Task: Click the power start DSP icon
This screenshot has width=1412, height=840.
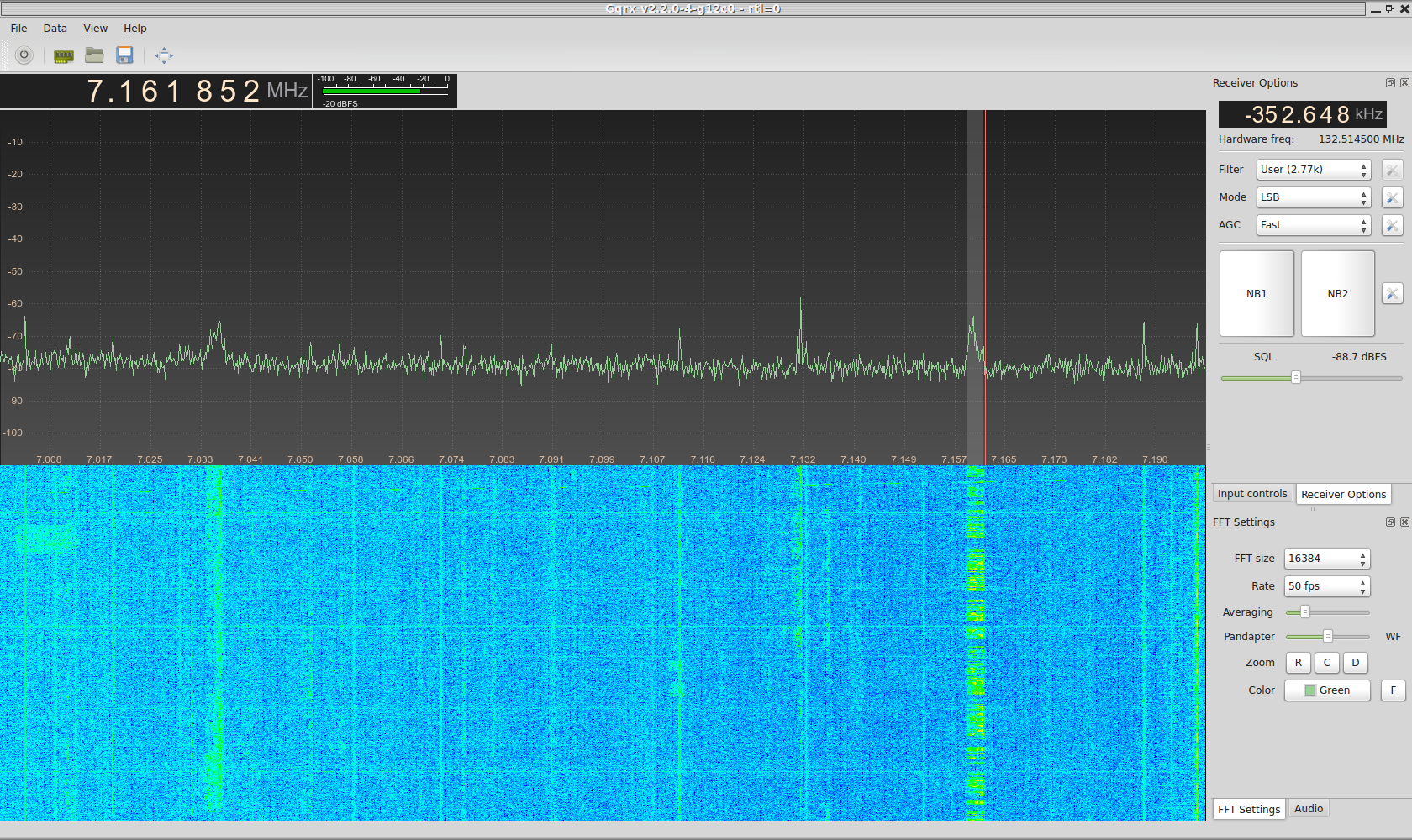Action: point(24,55)
